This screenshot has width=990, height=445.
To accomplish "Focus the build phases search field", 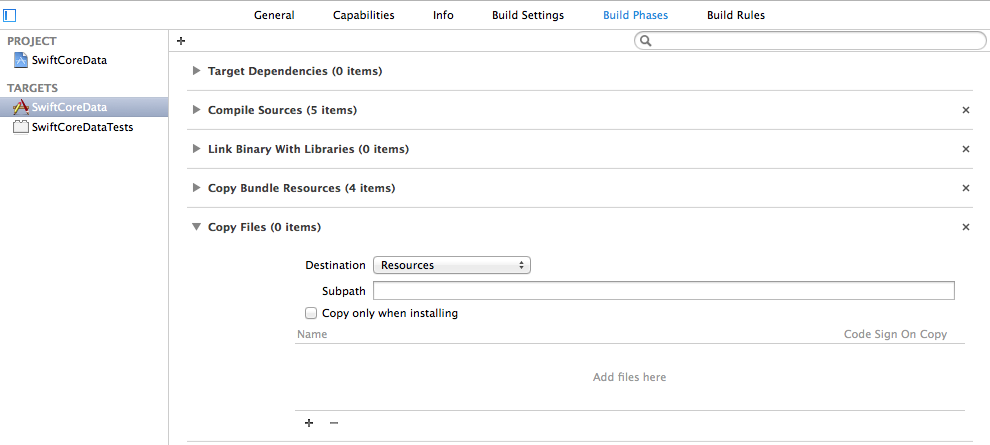I will 815,41.
